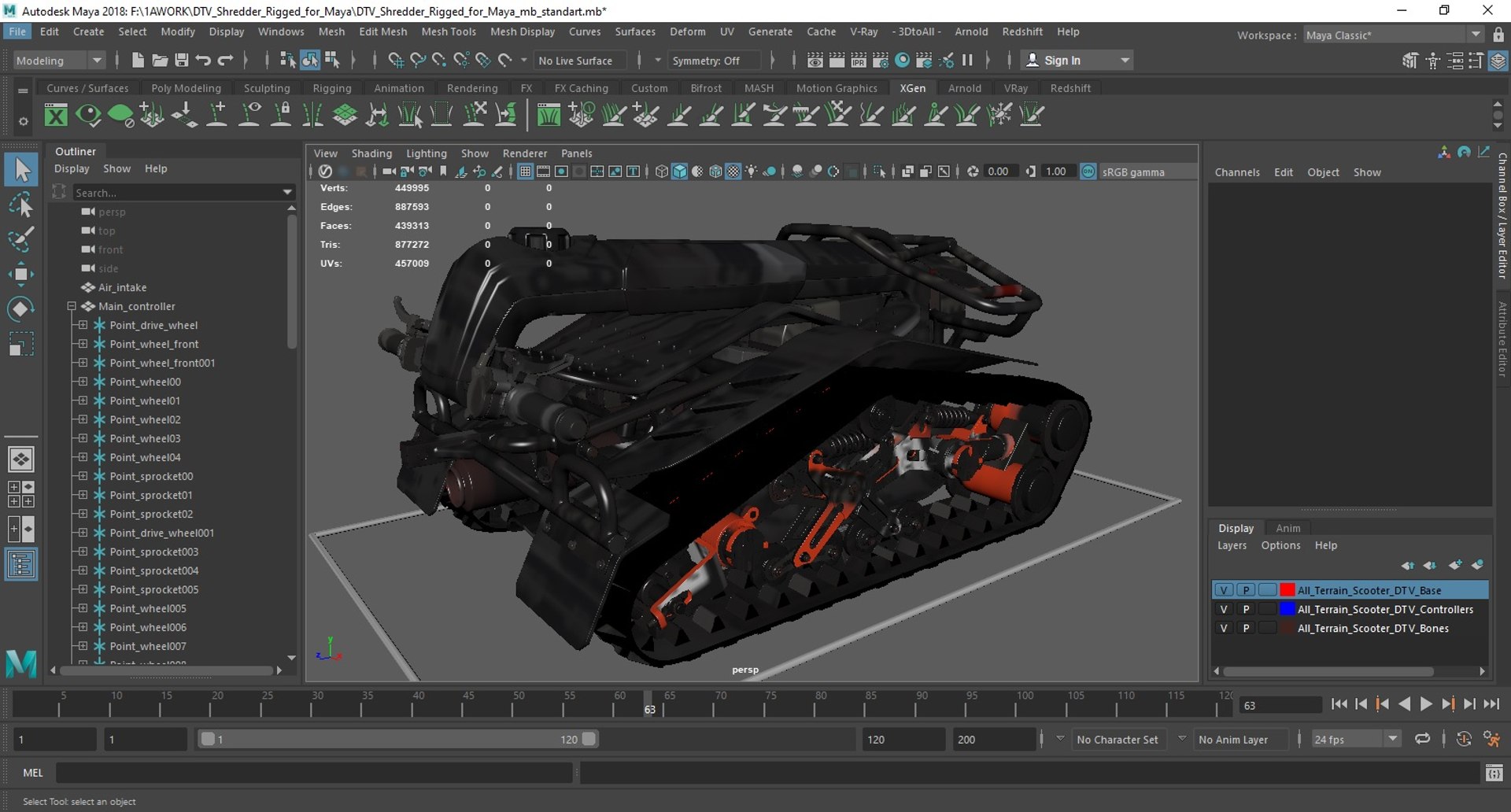Screen dimensions: 1511x812
Task: Click the New Scene icon
Action: 138,60
